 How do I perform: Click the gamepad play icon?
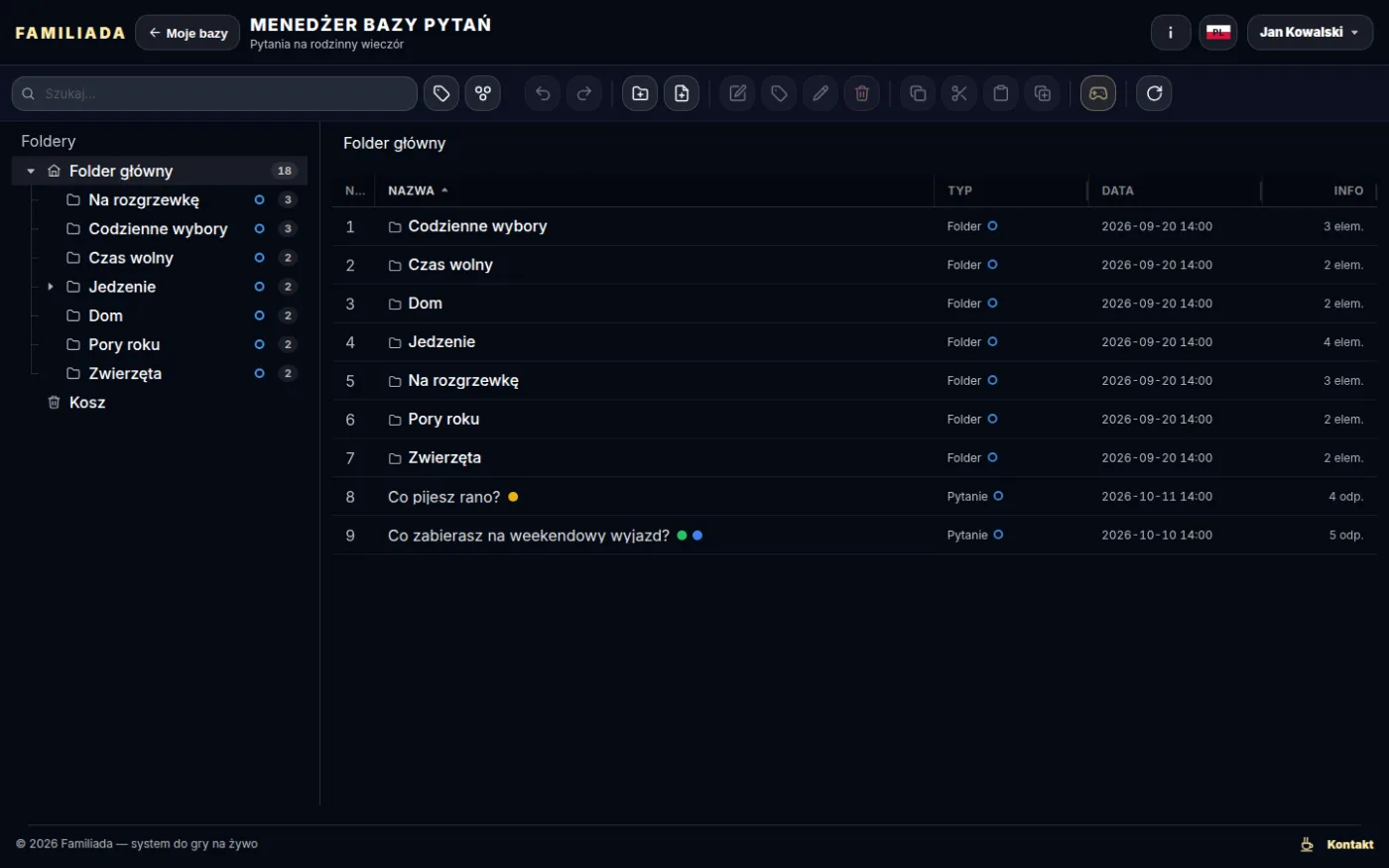click(x=1098, y=93)
